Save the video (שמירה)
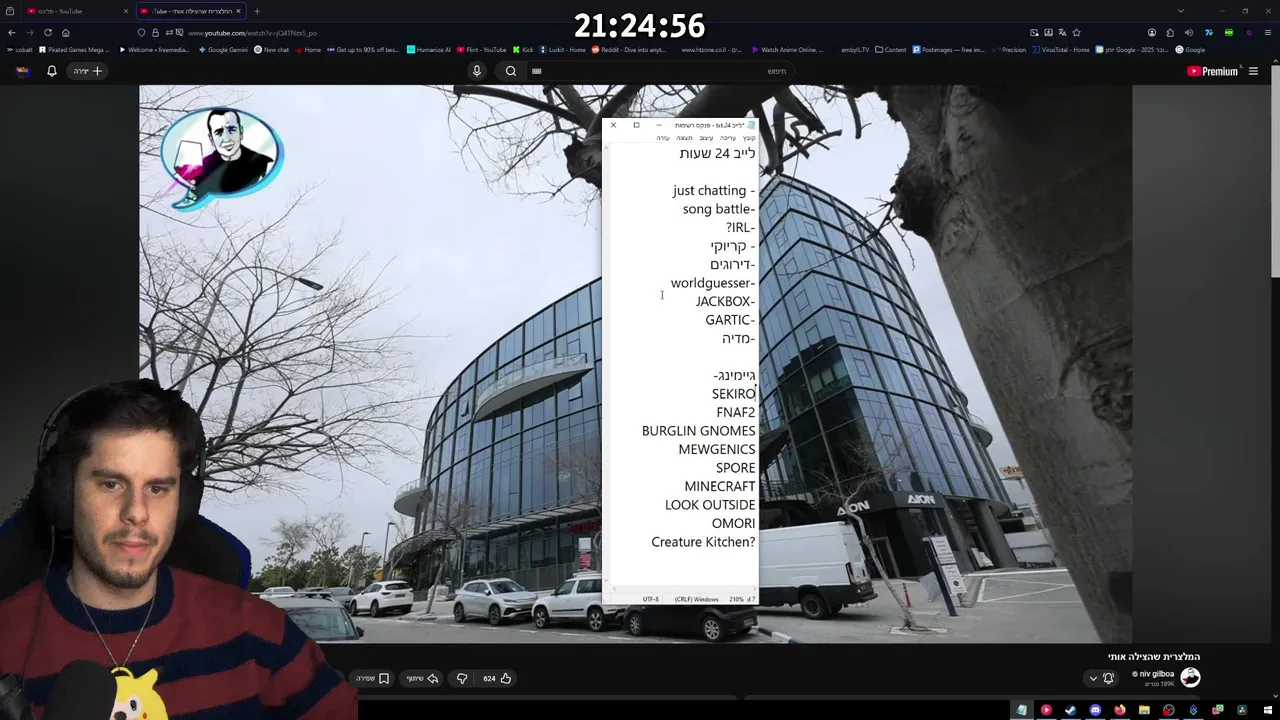Viewport: 1280px width, 720px height. click(372, 678)
